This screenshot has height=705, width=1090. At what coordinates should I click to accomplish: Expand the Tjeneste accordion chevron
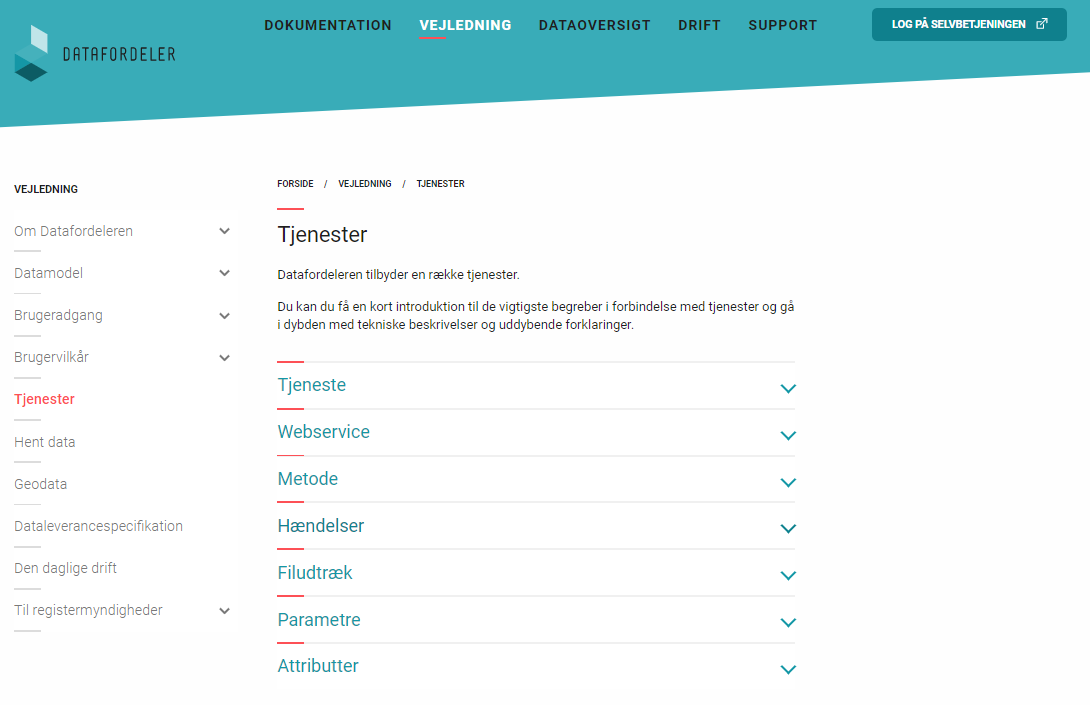point(788,388)
